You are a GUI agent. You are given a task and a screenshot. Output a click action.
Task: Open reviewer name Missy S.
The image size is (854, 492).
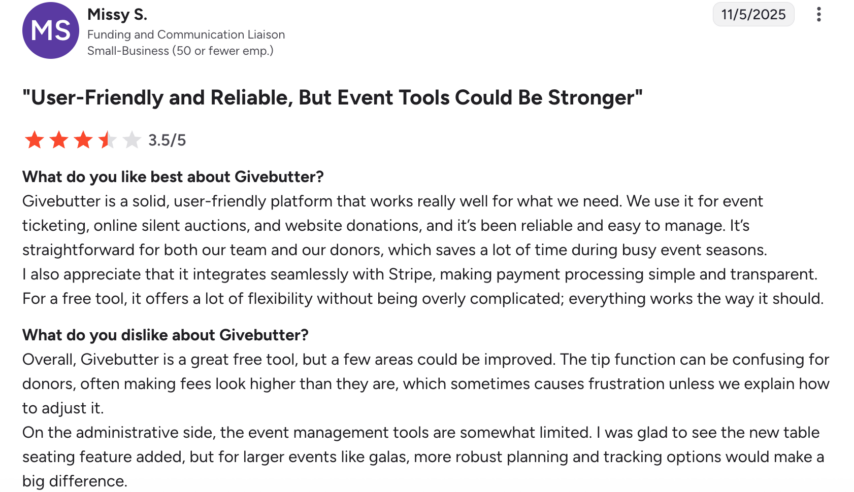pyautogui.click(x=117, y=14)
